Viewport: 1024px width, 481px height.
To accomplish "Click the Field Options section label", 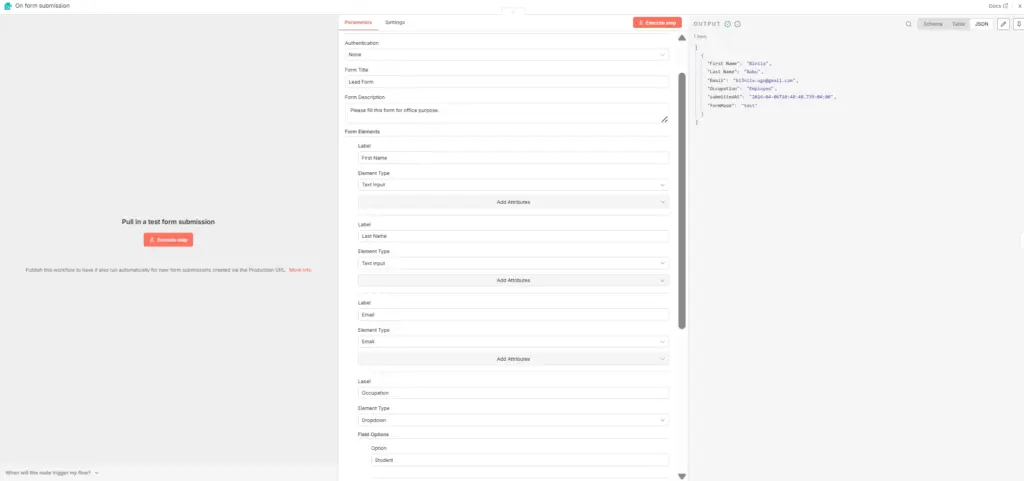I will point(374,434).
